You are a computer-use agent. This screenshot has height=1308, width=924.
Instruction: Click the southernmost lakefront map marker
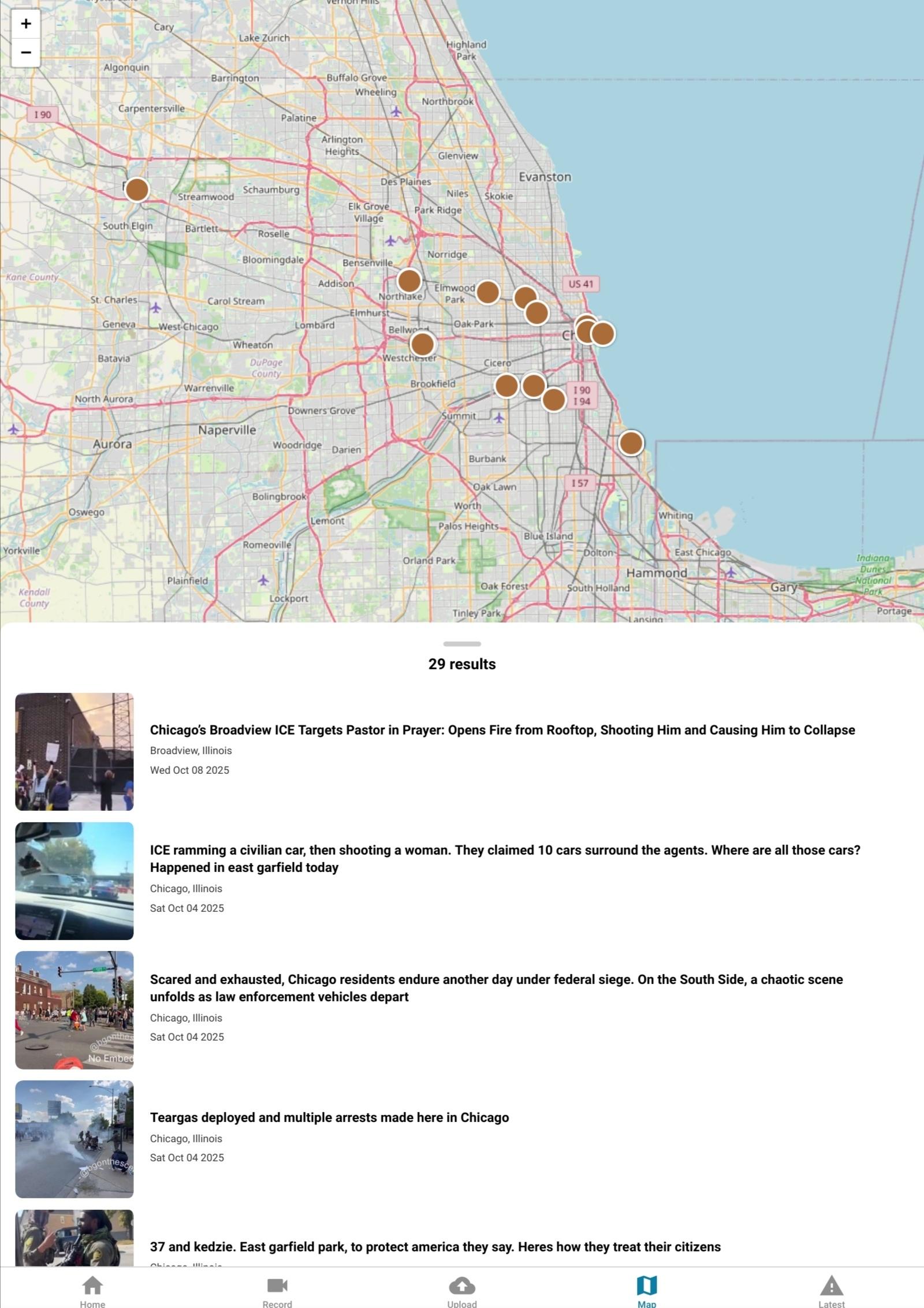tap(631, 443)
